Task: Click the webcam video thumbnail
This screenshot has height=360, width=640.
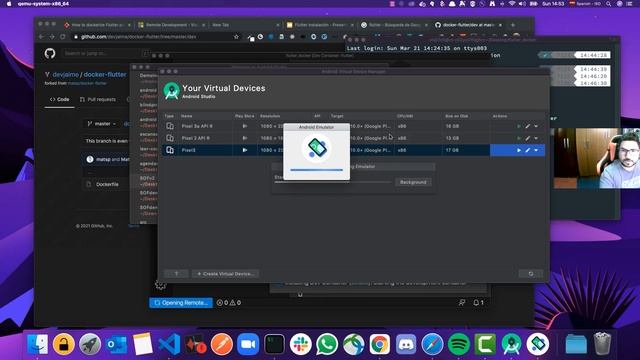Action: [x=596, y=158]
